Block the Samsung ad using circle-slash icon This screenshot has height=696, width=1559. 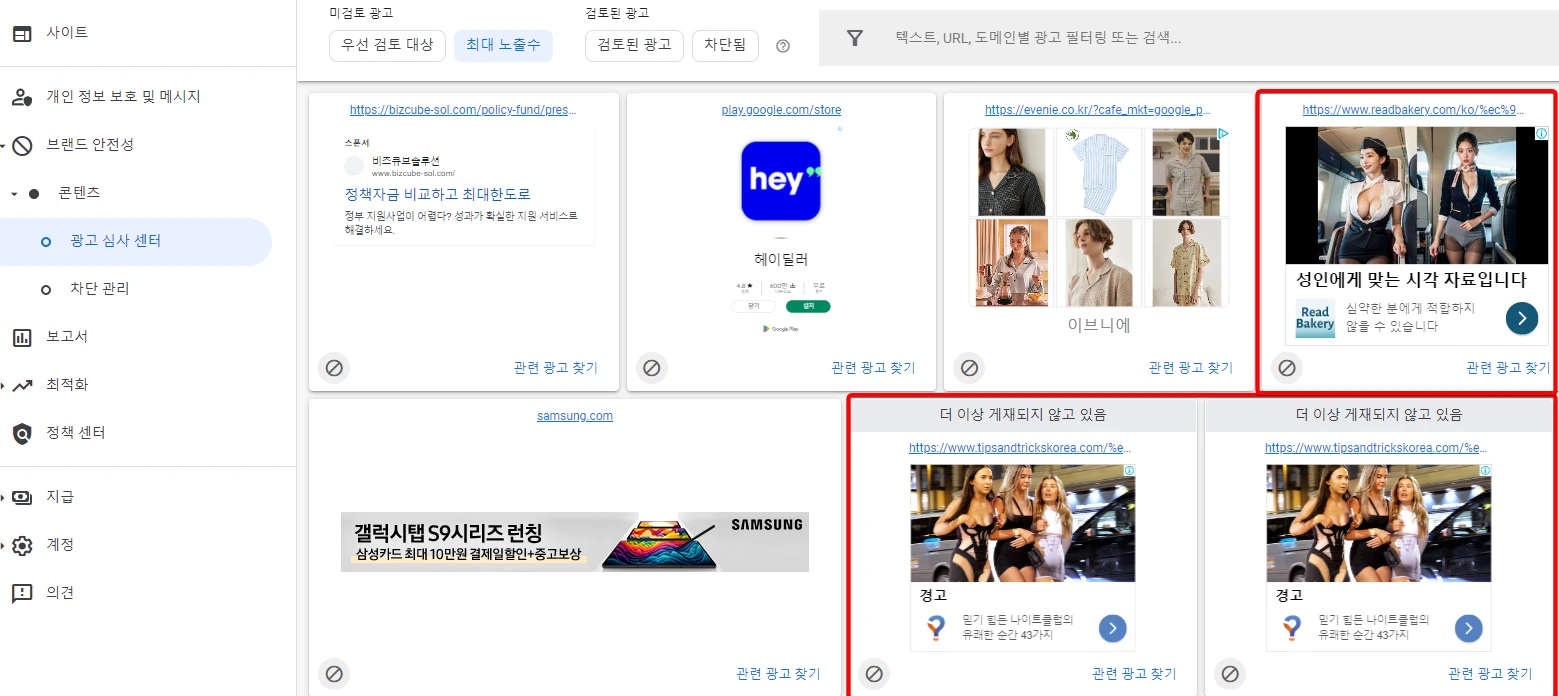point(334,674)
